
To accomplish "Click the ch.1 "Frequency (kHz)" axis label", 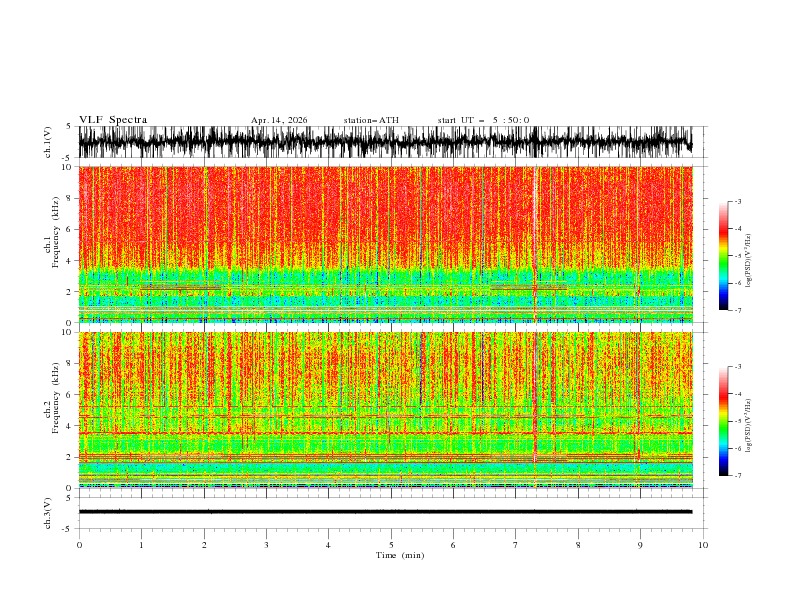I will click(x=56, y=232).
